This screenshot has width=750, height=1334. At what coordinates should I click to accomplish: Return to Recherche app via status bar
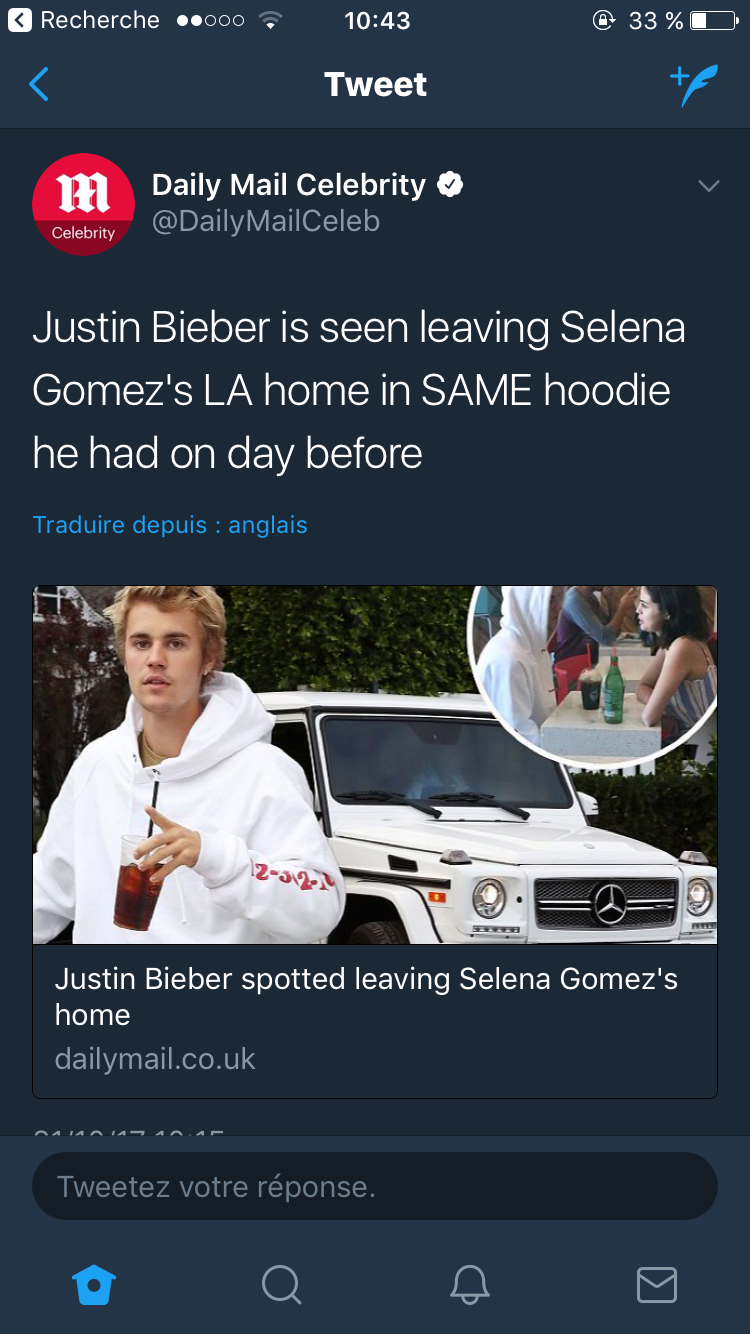[84, 20]
